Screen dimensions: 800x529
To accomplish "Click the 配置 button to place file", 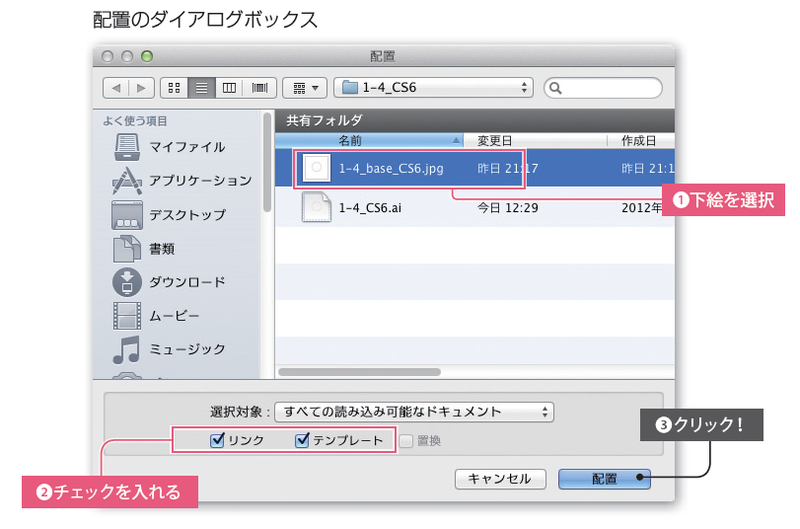I will coord(604,479).
